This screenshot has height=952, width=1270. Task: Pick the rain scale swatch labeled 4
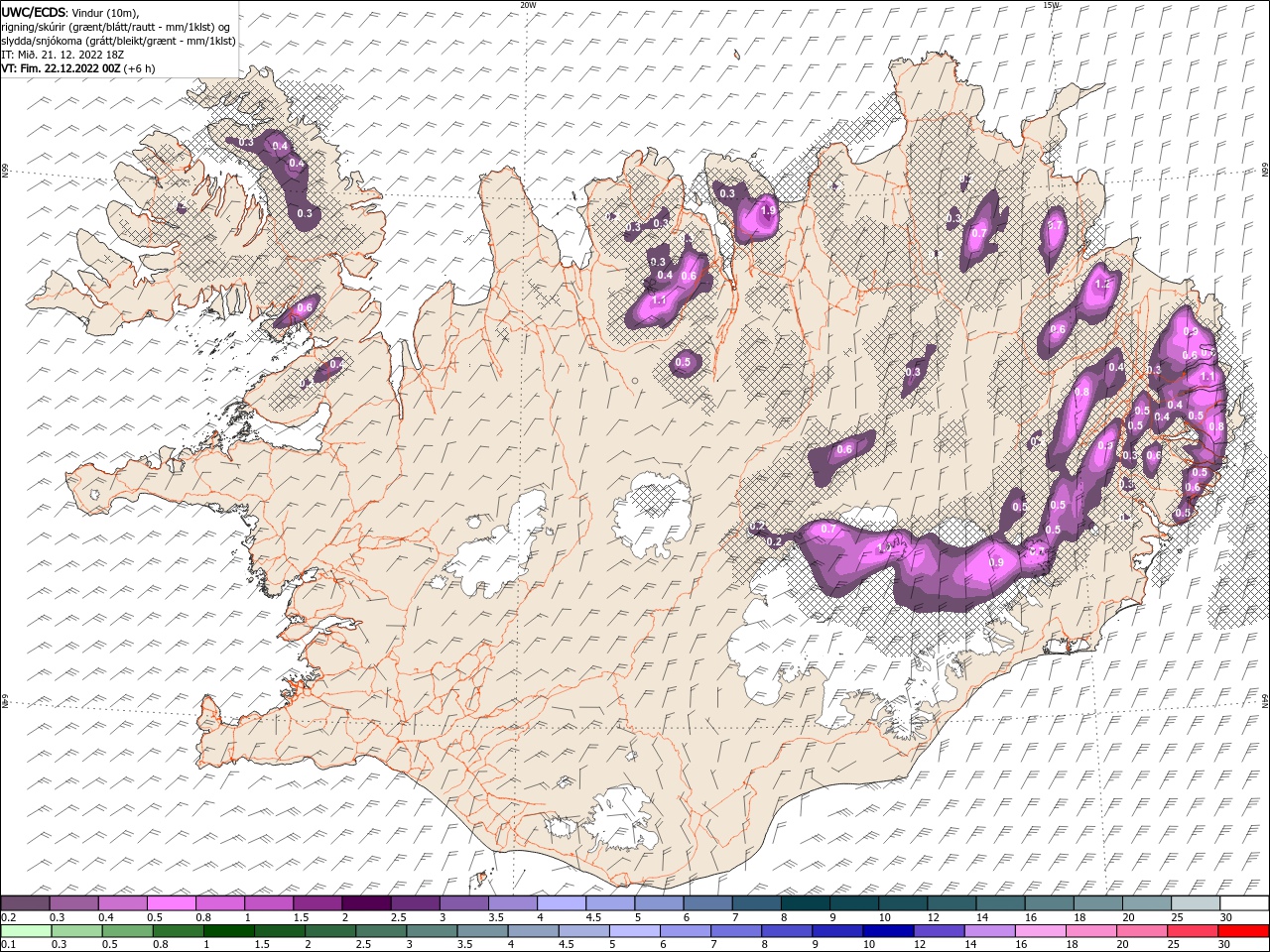pyautogui.click(x=534, y=931)
